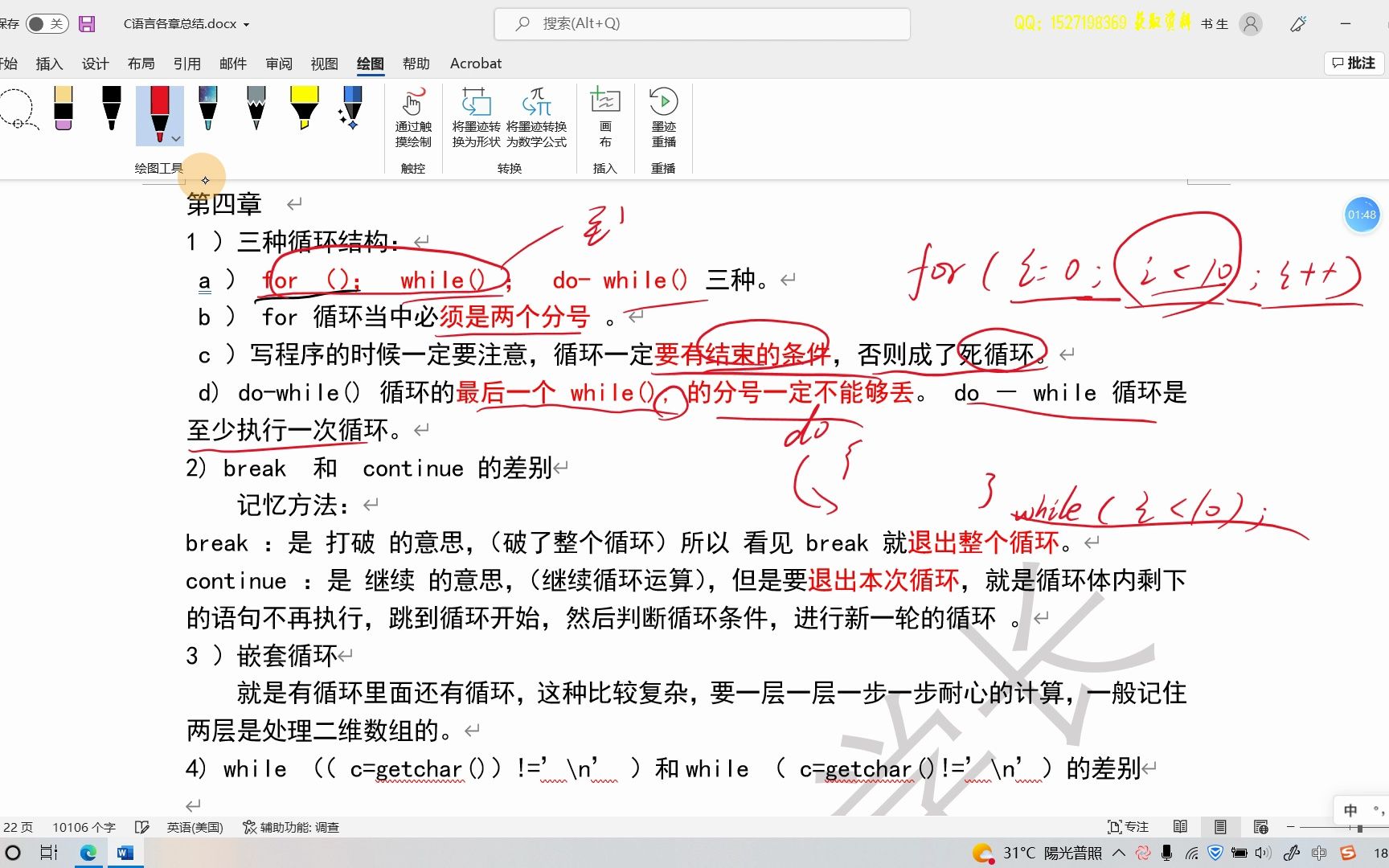1389x868 pixels.
Task: Click the 批注 (Comments) button
Action: click(1354, 63)
